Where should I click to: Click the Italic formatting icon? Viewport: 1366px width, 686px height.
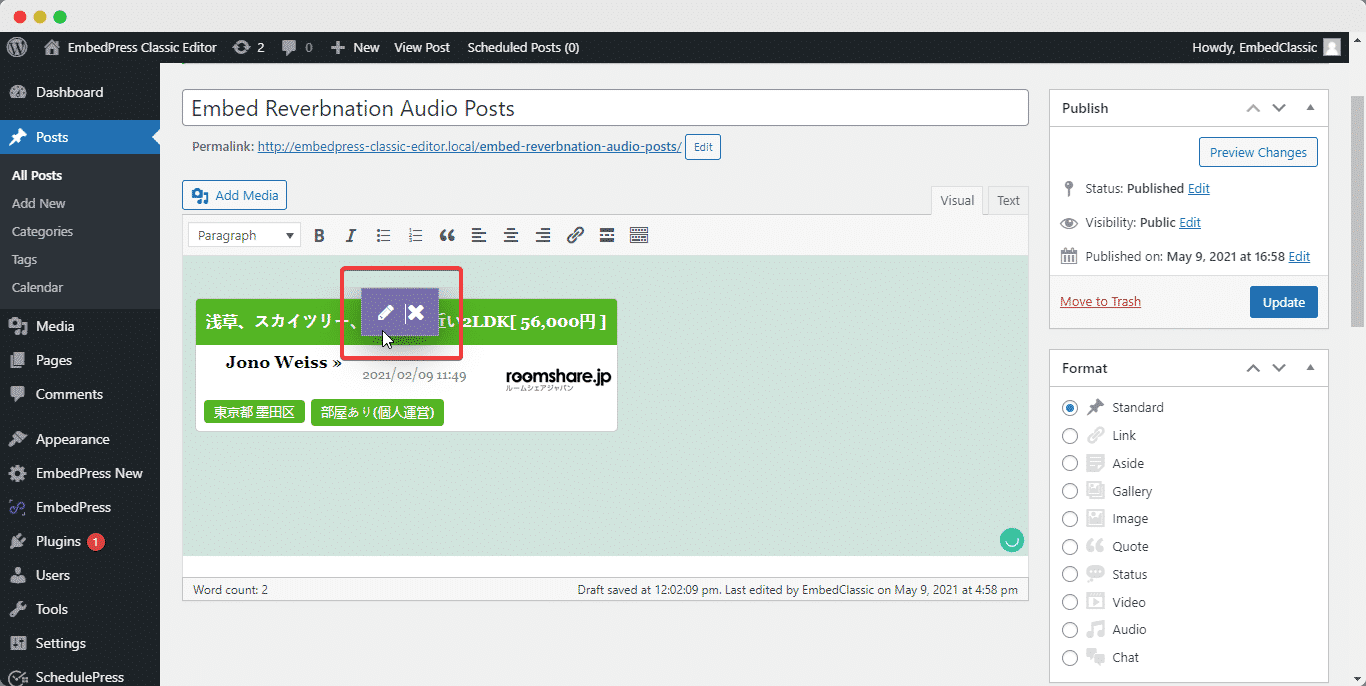(x=351, y=236)
